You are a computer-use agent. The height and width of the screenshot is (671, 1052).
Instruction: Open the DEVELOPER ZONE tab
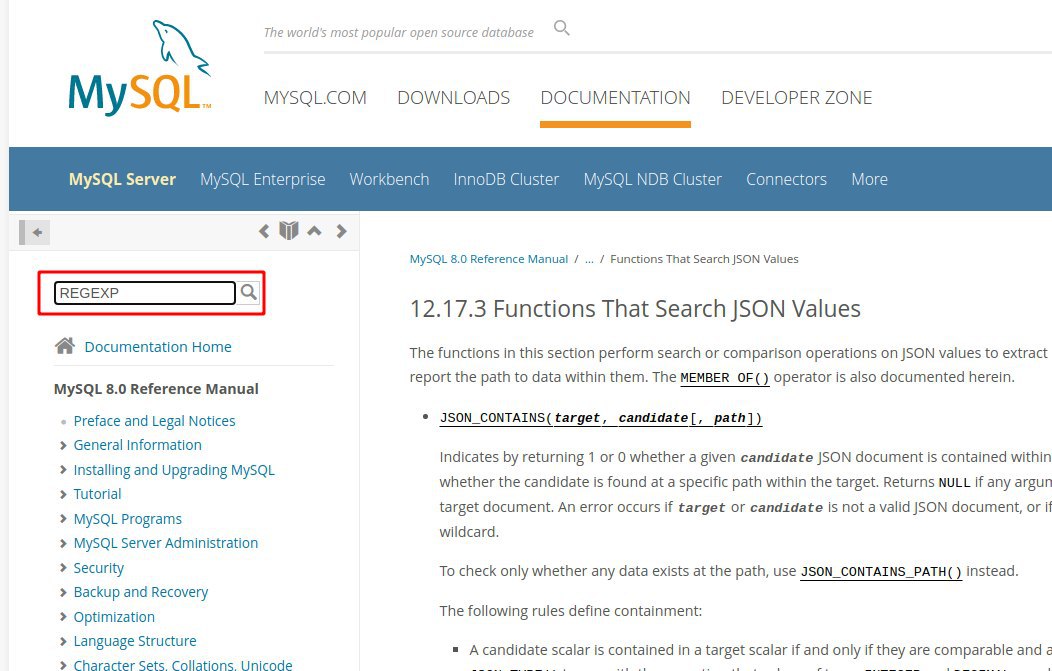[x=796, y=98]
